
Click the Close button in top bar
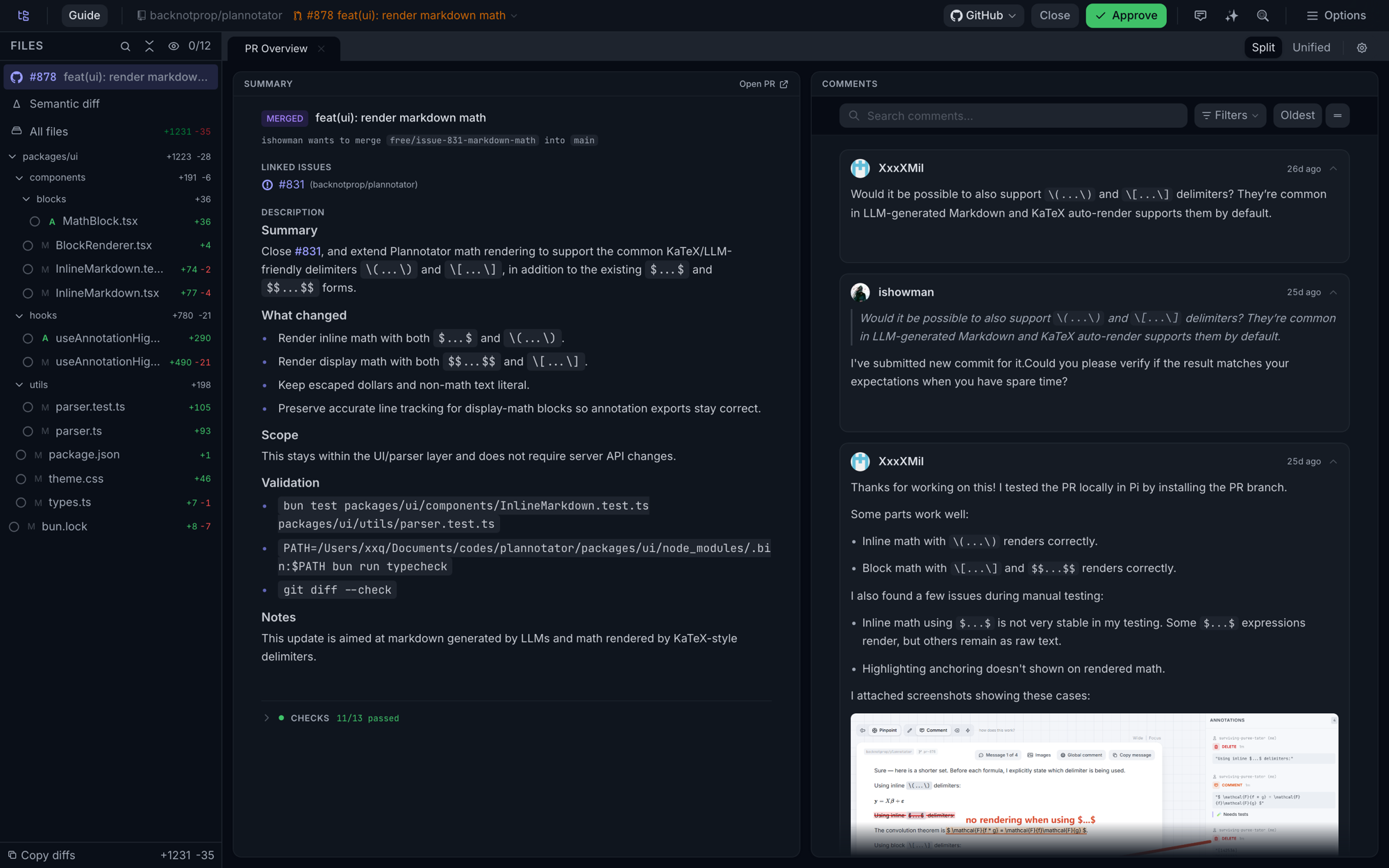pos(1054,15)
